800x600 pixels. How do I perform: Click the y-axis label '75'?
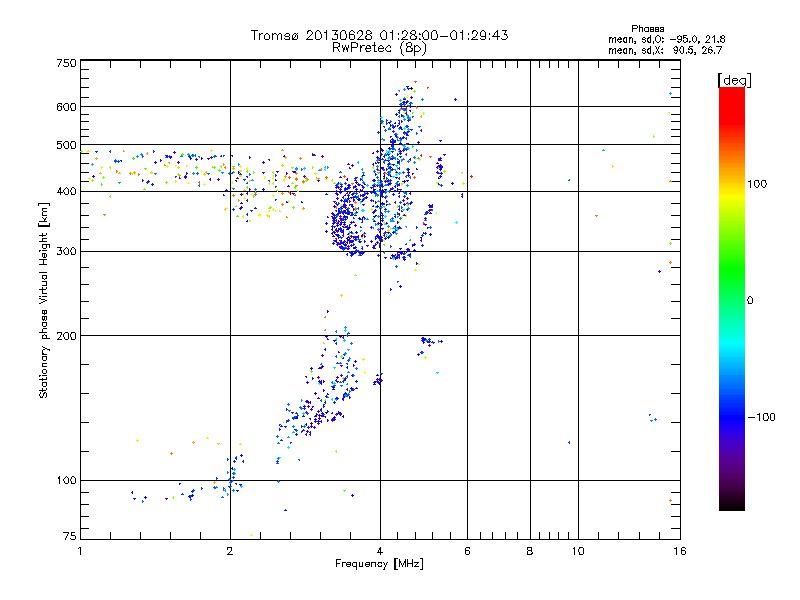[x=70, y=536]
